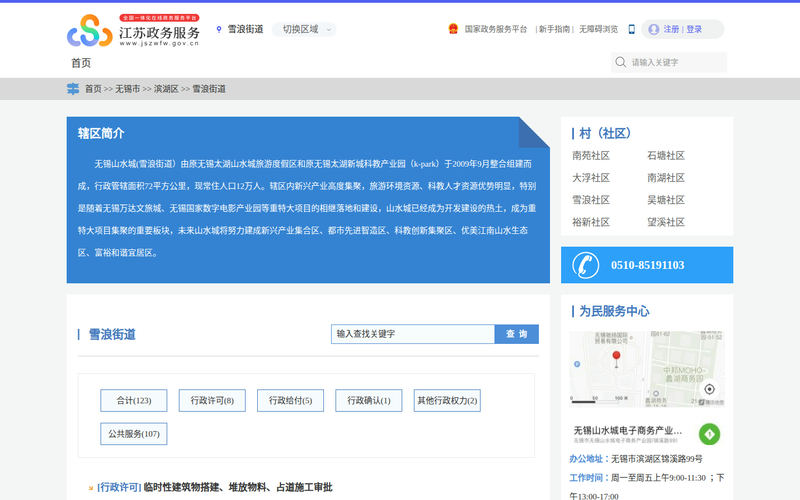Go to 首页 navigation tab

point(81,63)
